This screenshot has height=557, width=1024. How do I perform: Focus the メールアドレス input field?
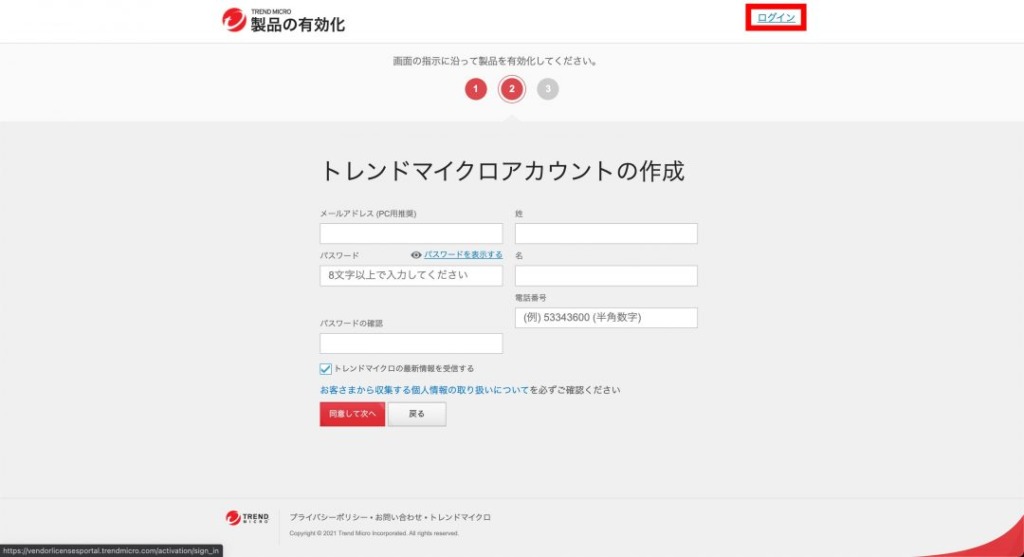[411, 234]
